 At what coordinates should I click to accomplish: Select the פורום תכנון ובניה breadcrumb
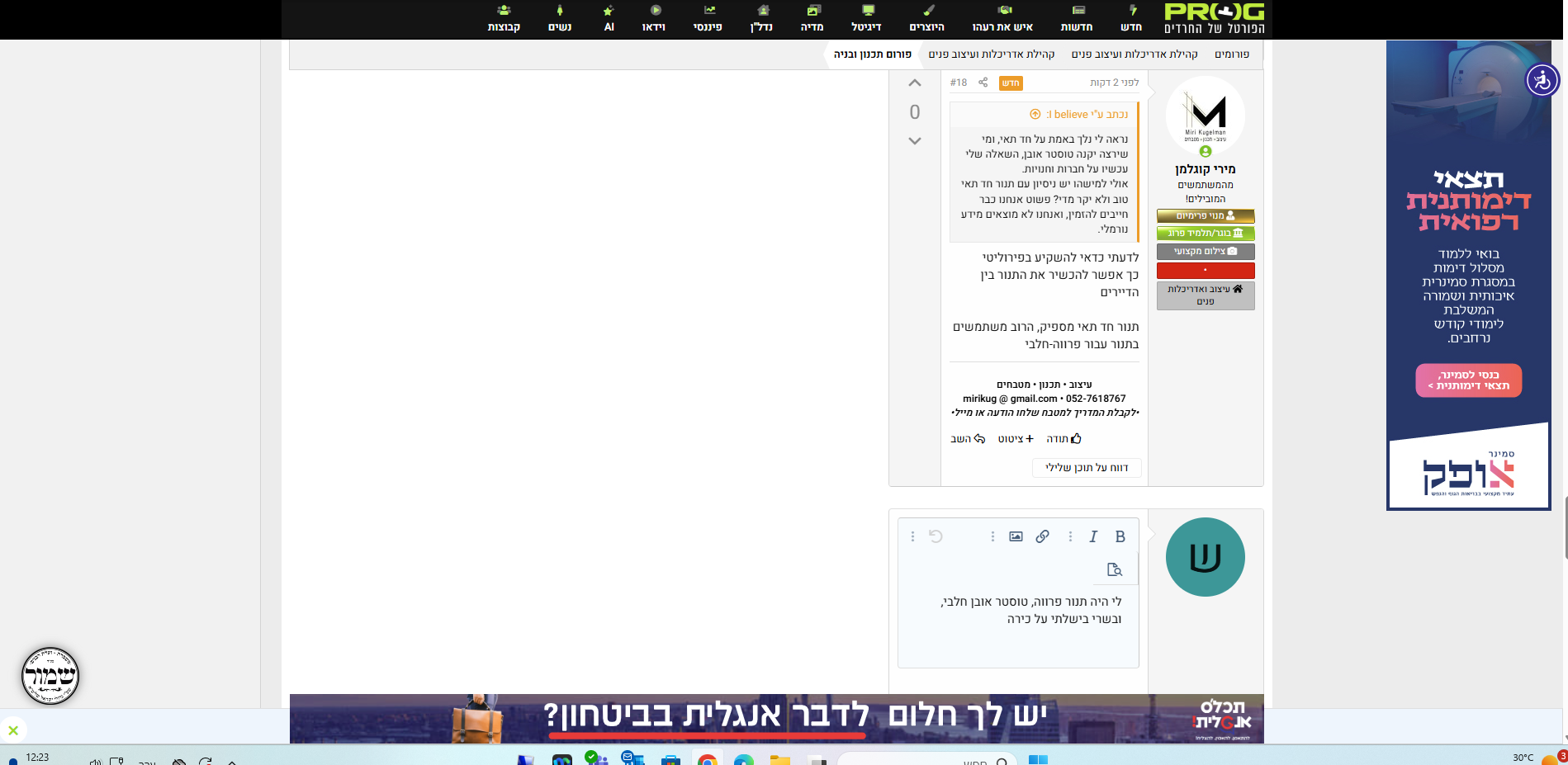tap(873, 54)
